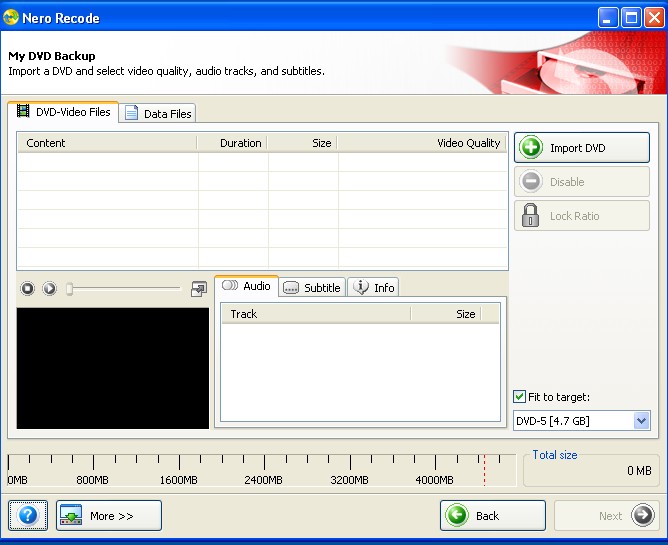Screen dimensions: 668x545
Task: Click the My DVD Backup heading
Action: [x=52, y=56]
